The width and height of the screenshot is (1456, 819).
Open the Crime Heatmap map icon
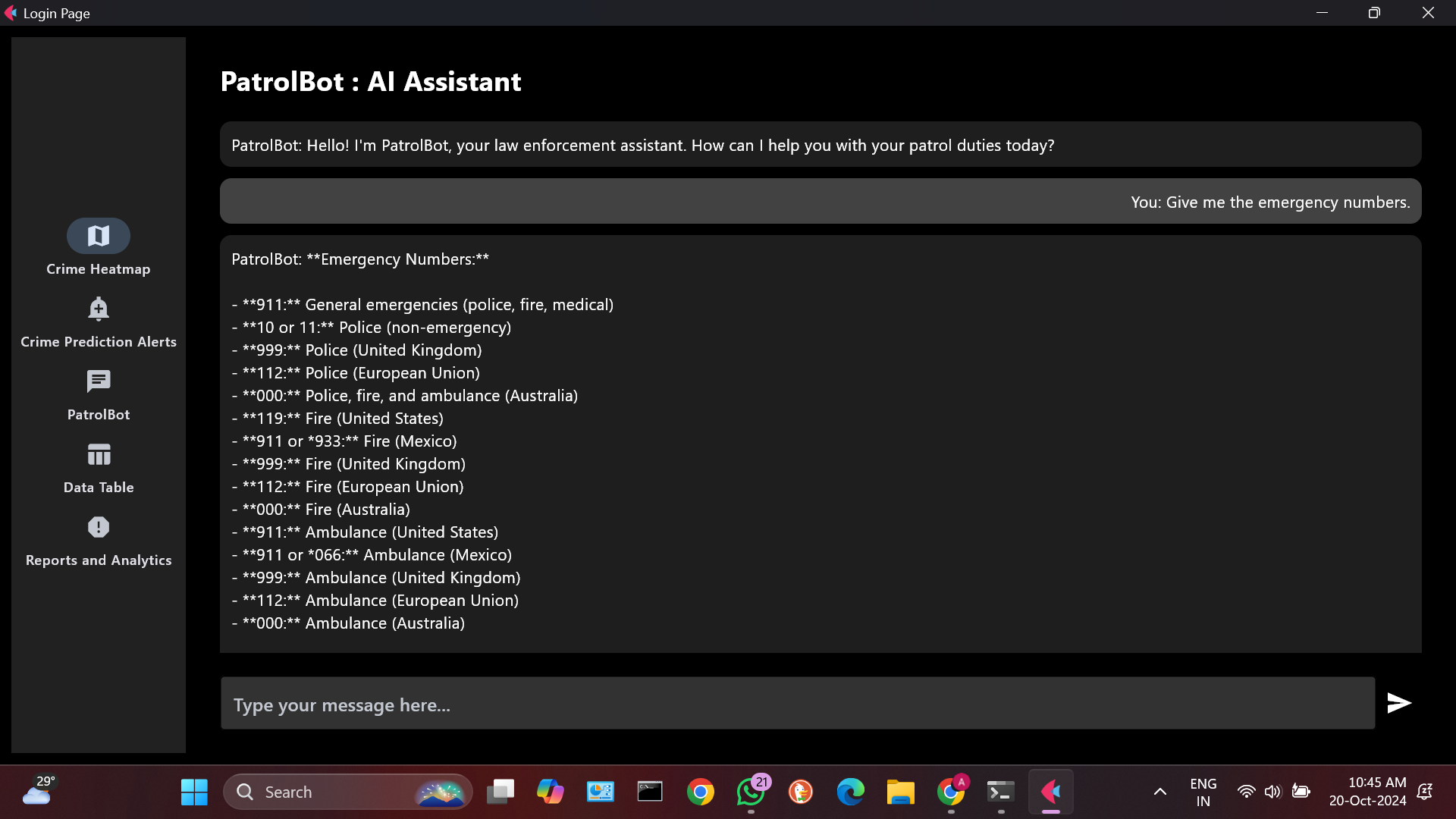[x=99, y=236]
